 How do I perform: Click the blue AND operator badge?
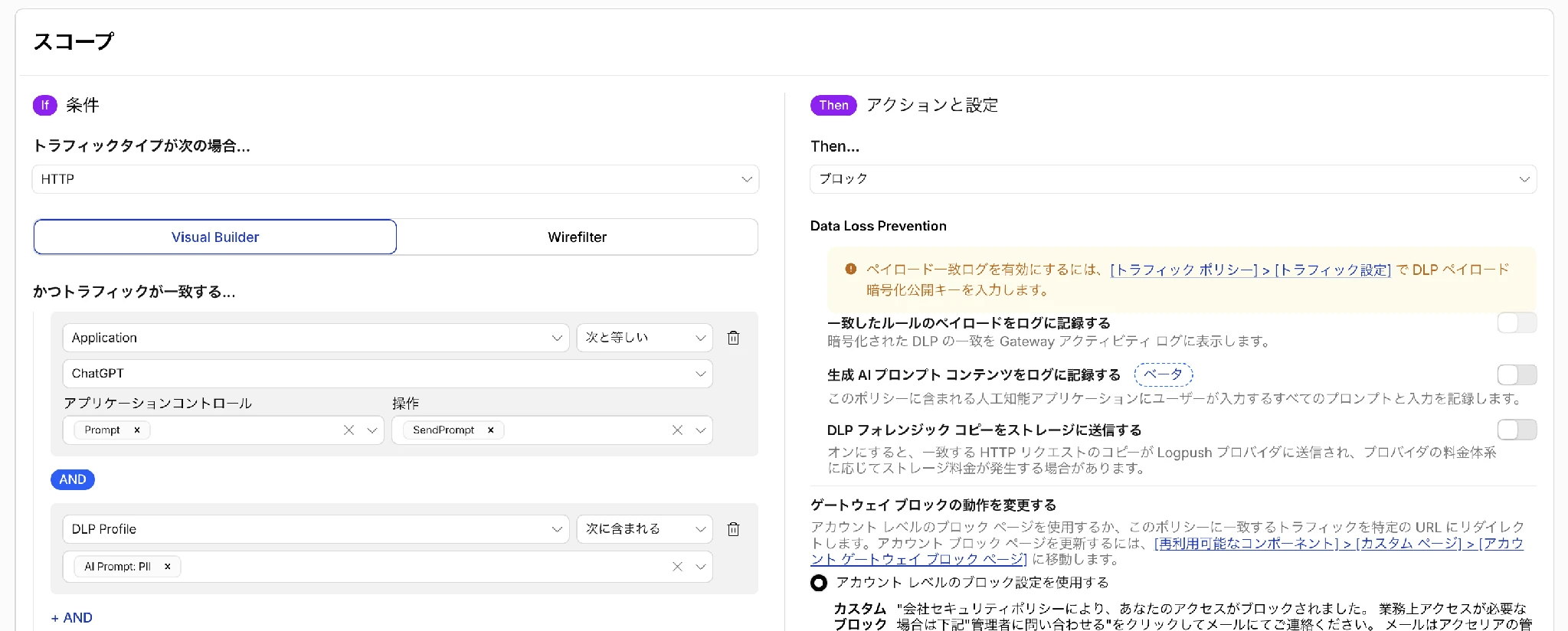pos(73,479)
